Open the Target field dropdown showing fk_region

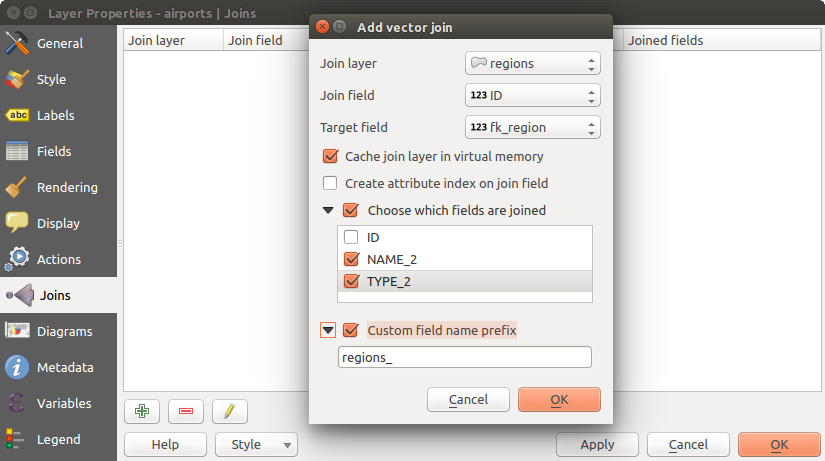point(533,128)
